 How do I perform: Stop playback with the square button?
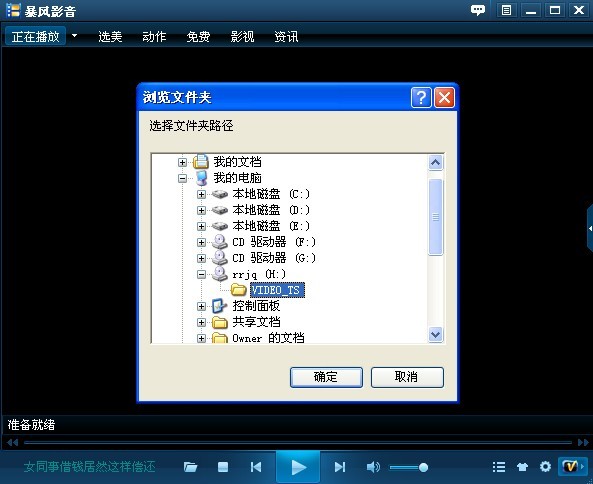pyautogui.click(x=223, y=467)
